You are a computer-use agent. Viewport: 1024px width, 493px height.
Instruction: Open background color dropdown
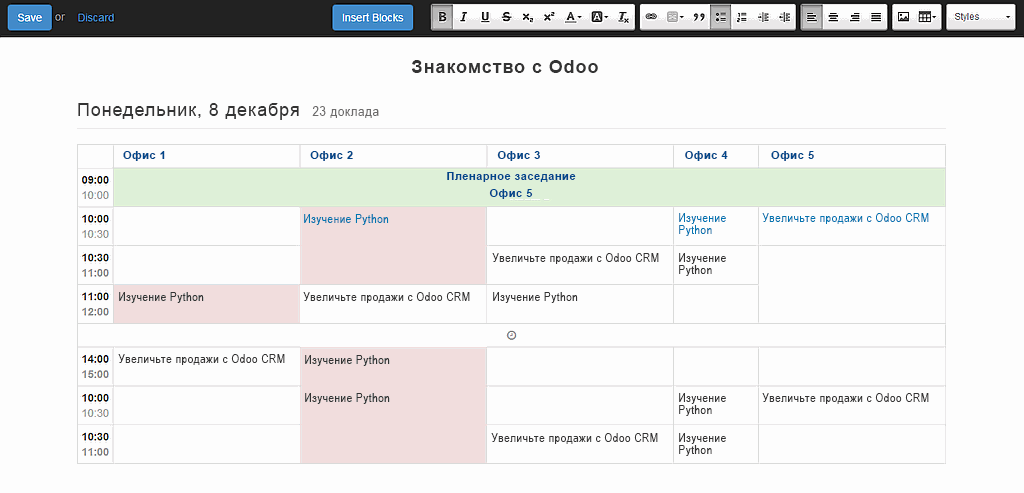[x=600, y=18]
